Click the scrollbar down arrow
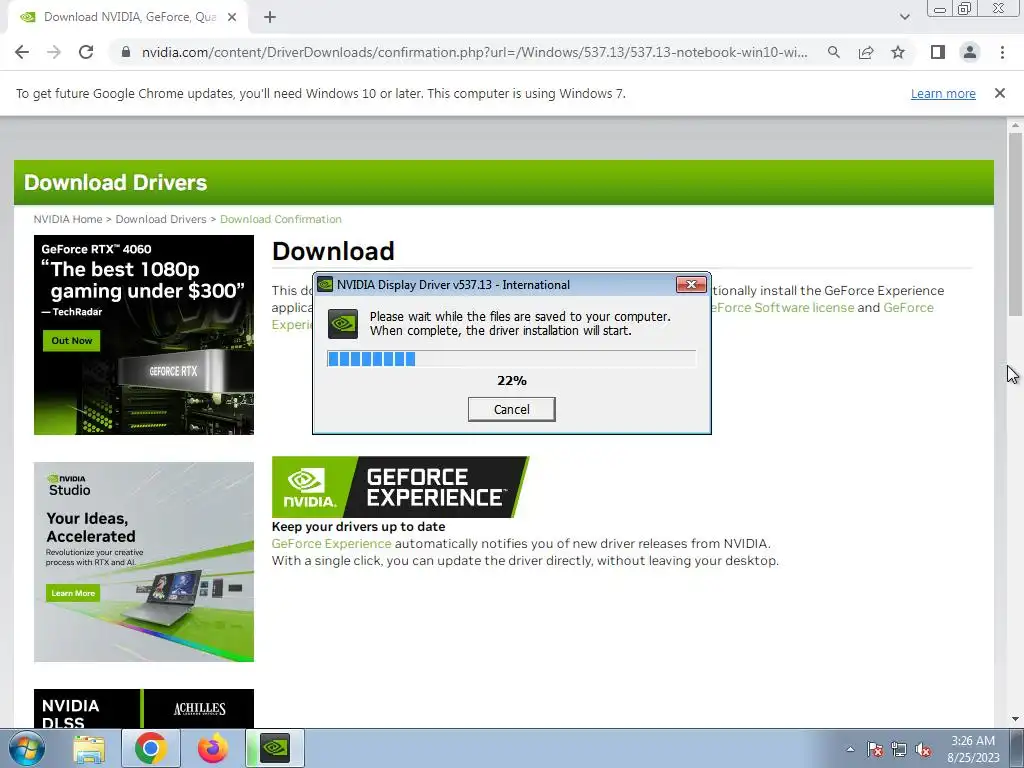Screen dimensions: 1024x768 click(x=1015, y=720)
